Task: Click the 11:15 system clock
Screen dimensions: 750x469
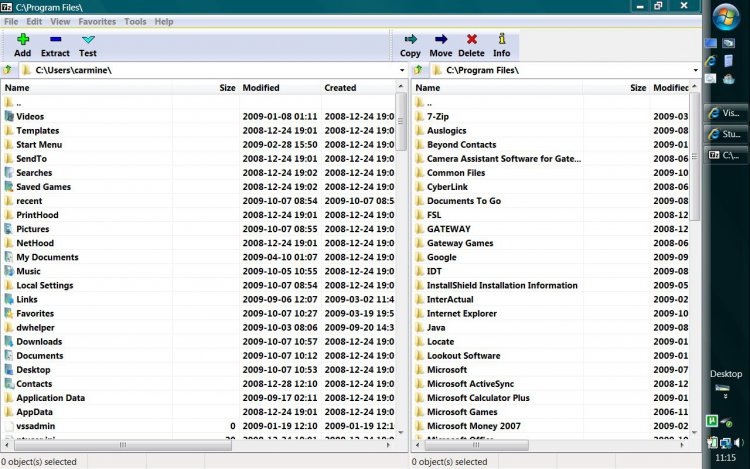Action: [x=725, y=458]
